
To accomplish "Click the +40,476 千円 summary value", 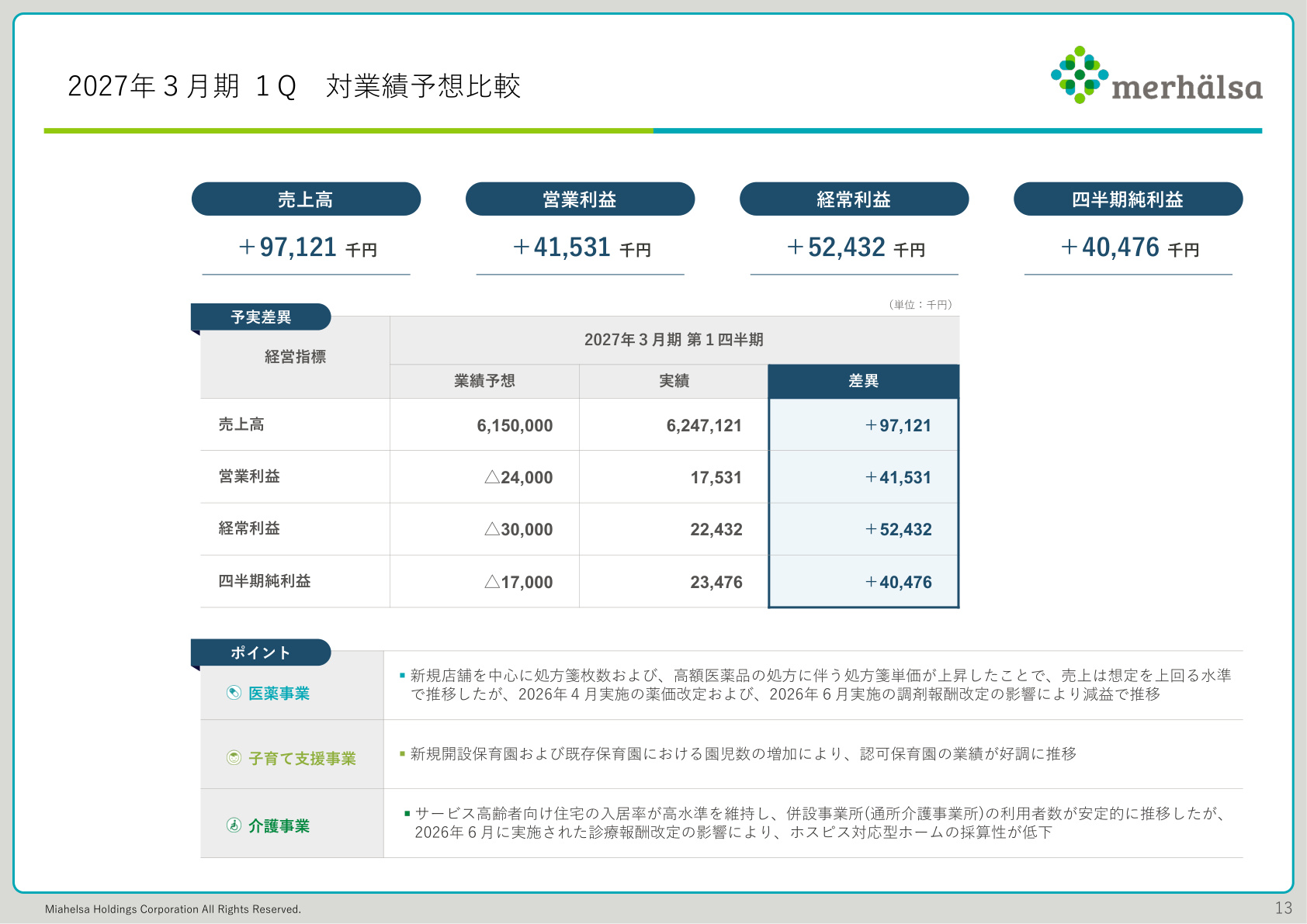I will click(x=1130, y=247).
